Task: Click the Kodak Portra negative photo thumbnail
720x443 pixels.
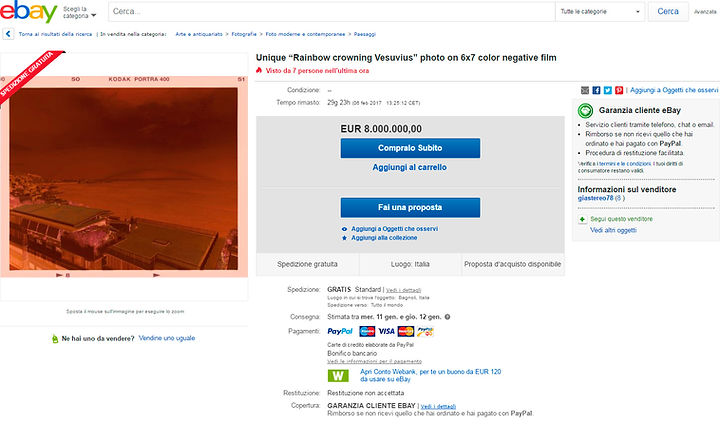Action: pos(124,177)
